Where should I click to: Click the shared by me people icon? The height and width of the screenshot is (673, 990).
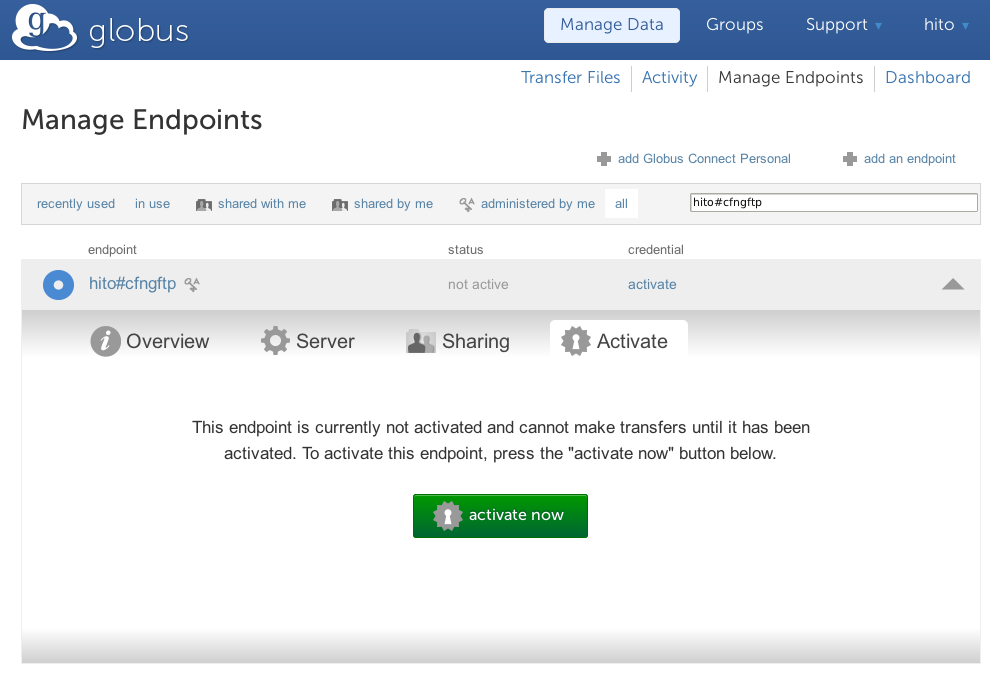pyautogui.click(x=340, y=205)
